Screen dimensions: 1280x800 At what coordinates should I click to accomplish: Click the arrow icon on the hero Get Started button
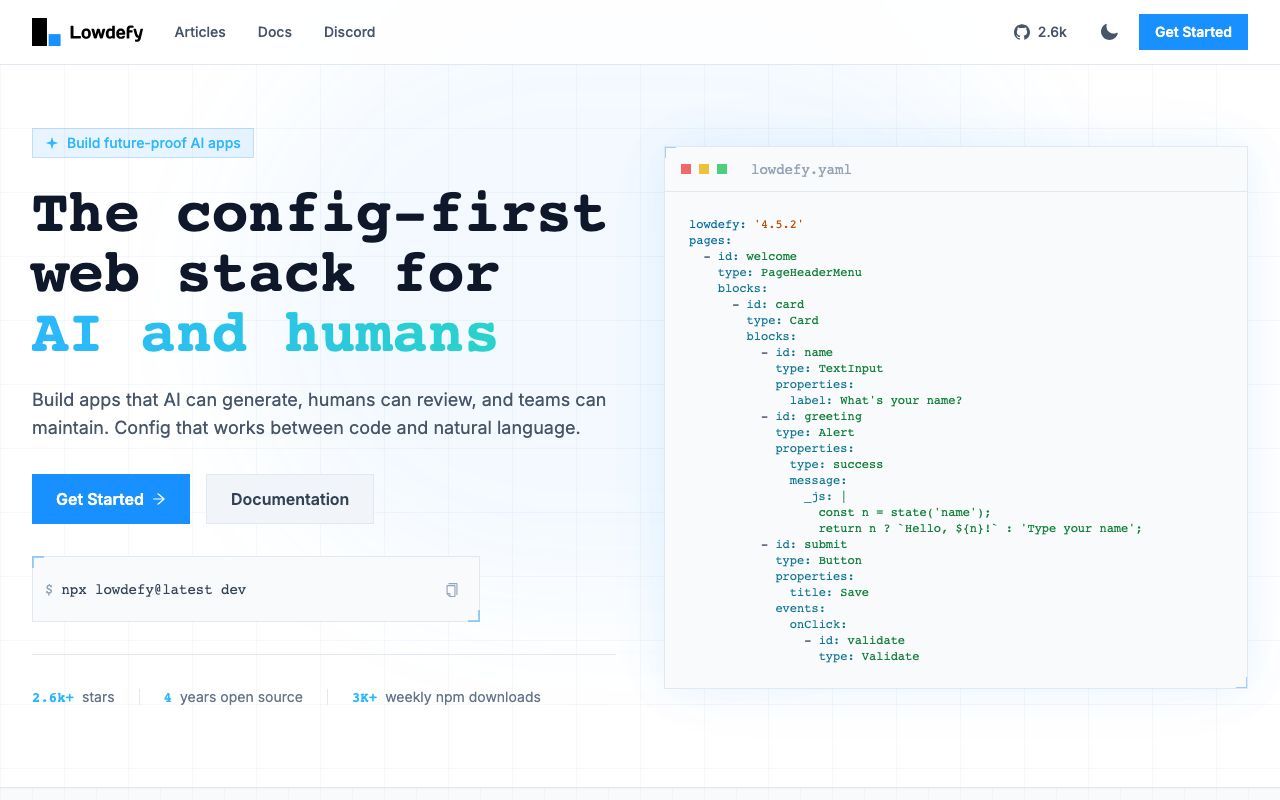tap(159, 499)
